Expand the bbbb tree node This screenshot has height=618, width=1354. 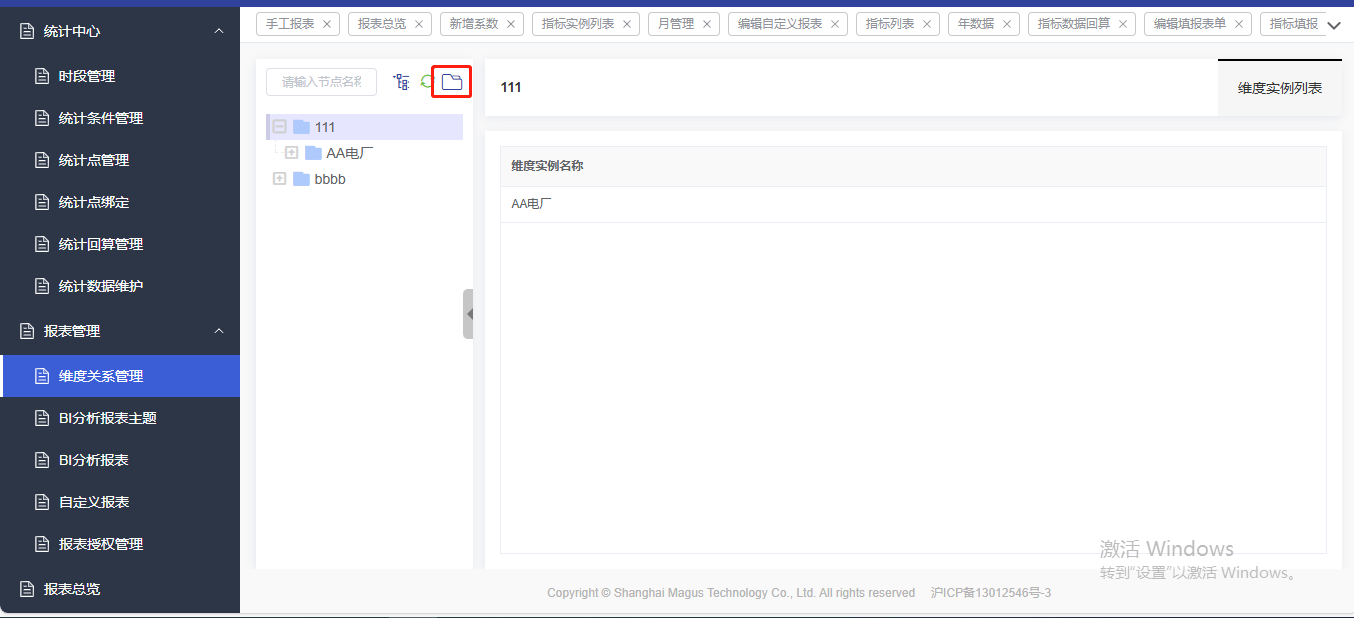[280, 179]
